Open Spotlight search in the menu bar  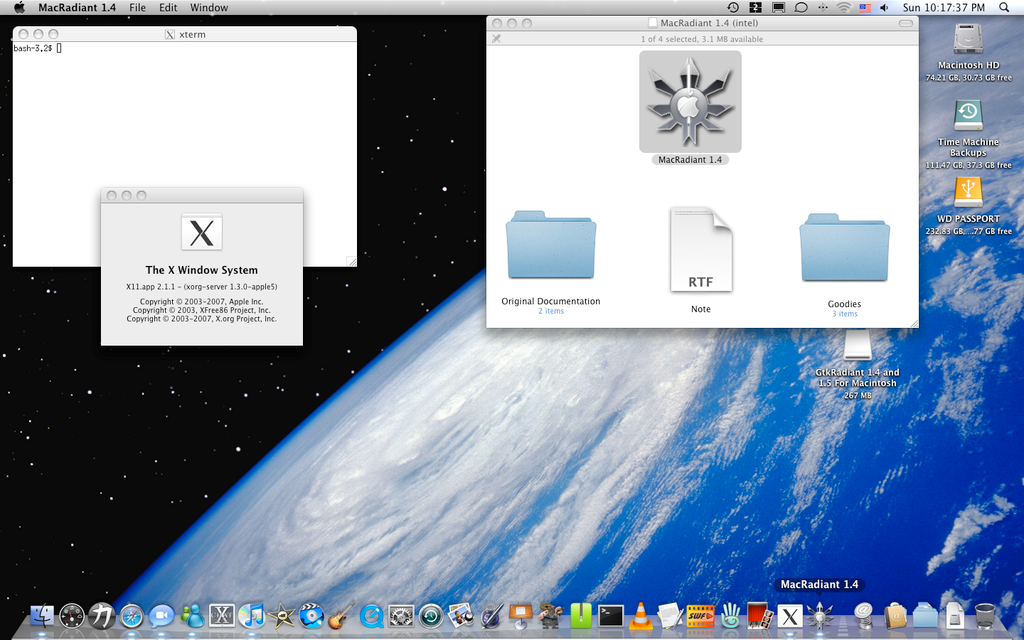[x=1004, y=8]
